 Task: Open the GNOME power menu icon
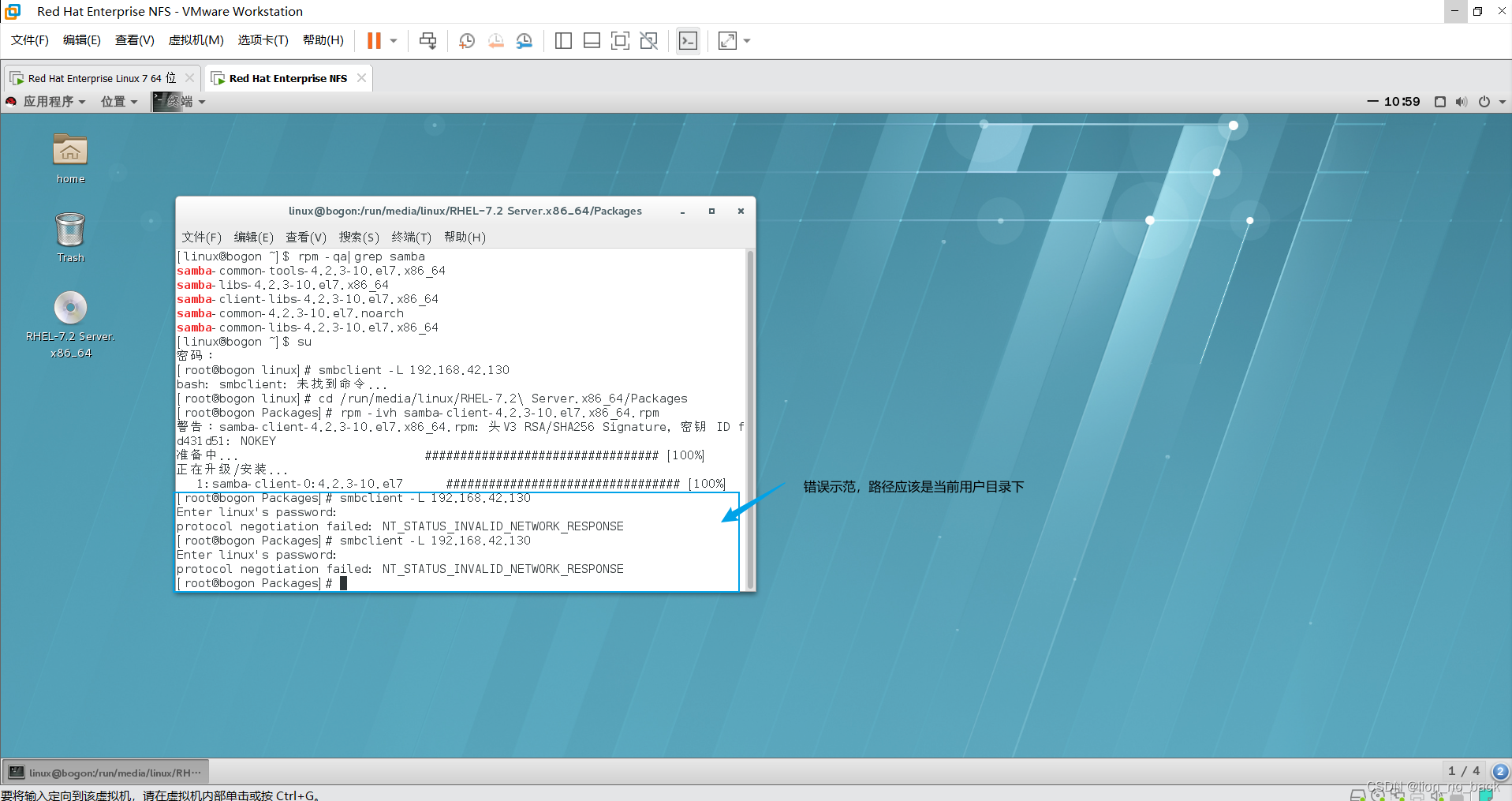(1484, 102)
